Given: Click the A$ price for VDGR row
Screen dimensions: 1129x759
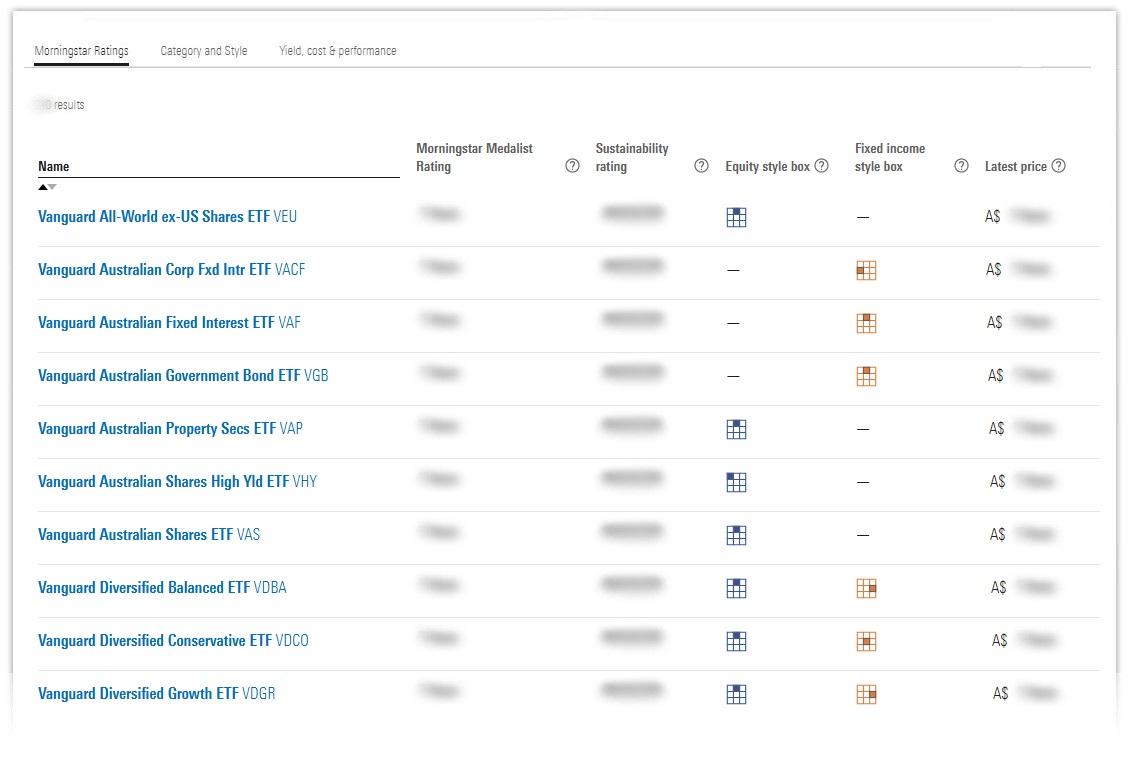Looking at the screenshot, I should click(1025, 693).
